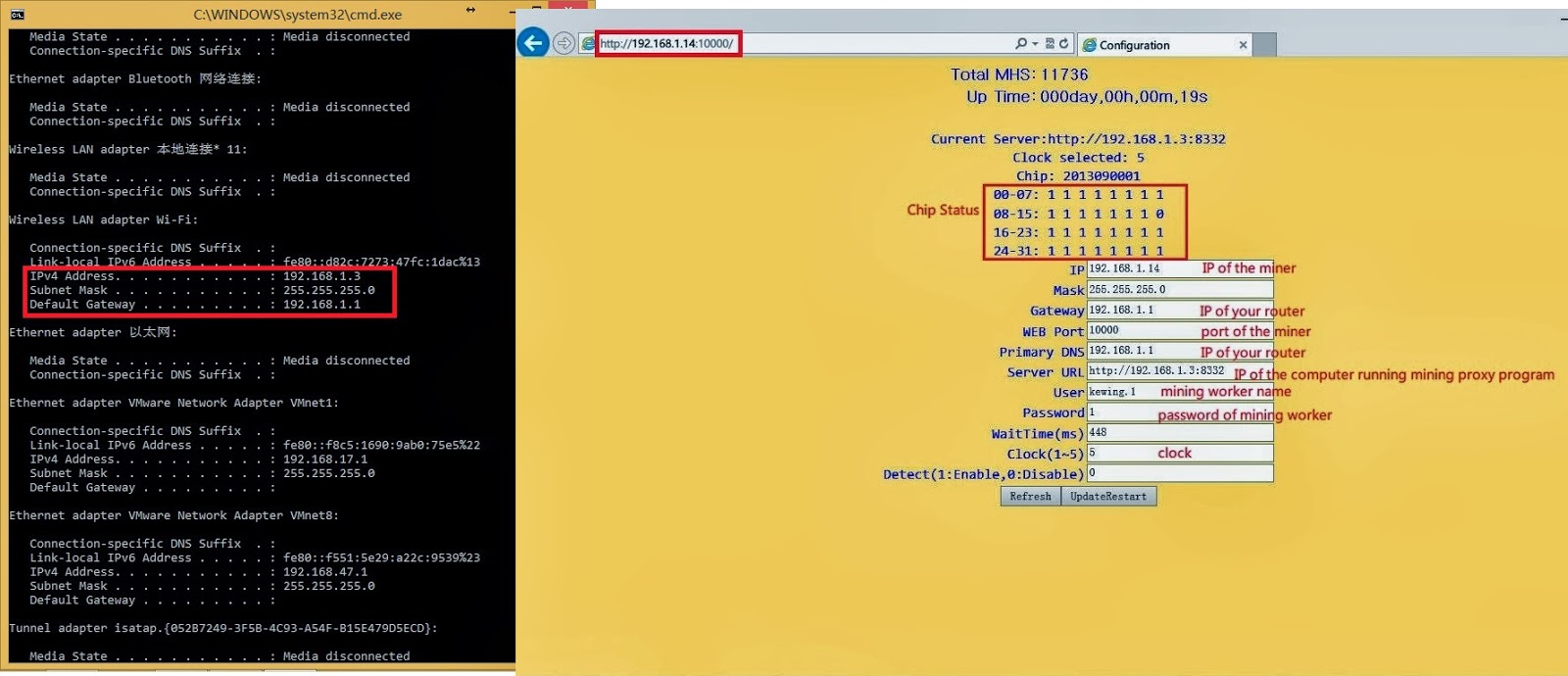Close the Configuration tab
Screen dimensions: 1568x676
tap(1243, 45)
